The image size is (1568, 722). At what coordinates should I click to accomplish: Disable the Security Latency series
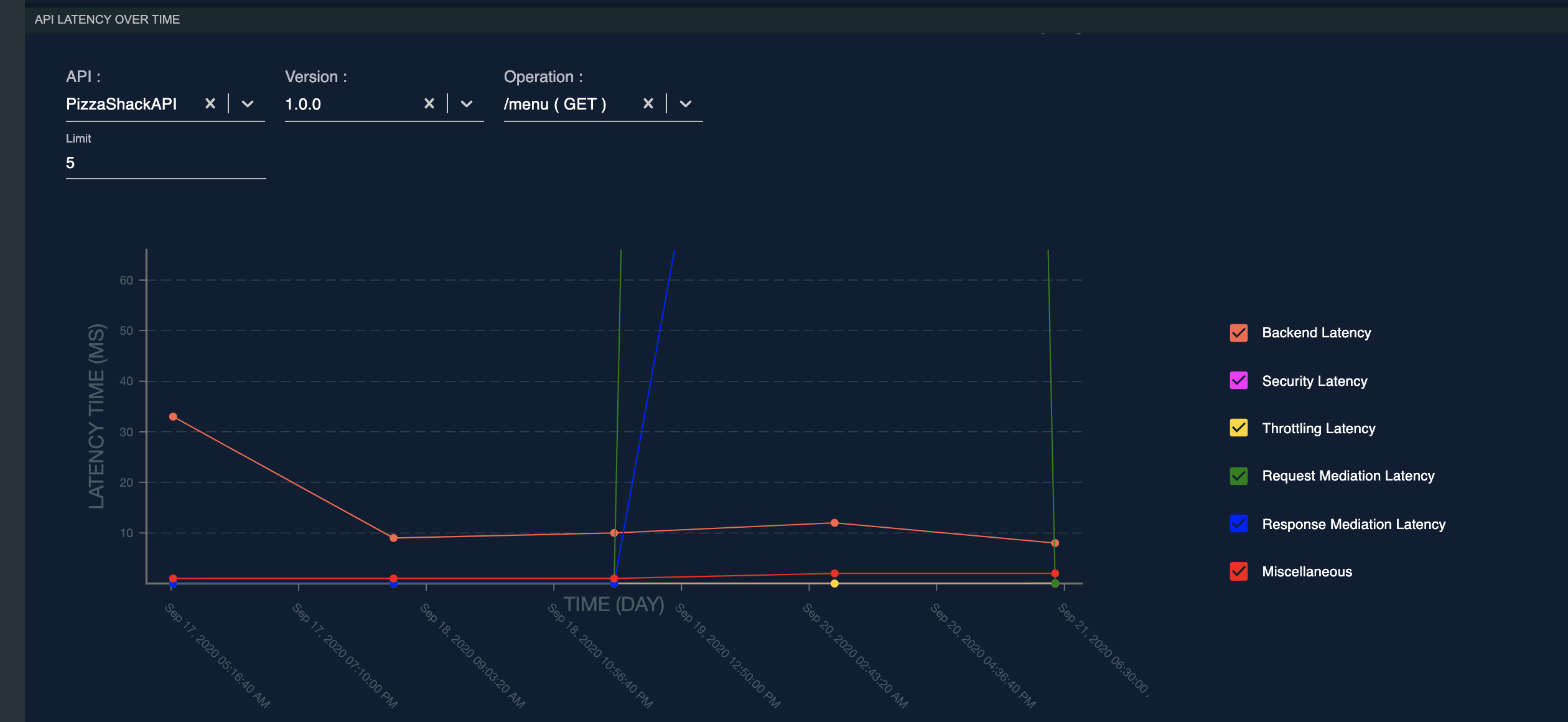point(1238,381)
